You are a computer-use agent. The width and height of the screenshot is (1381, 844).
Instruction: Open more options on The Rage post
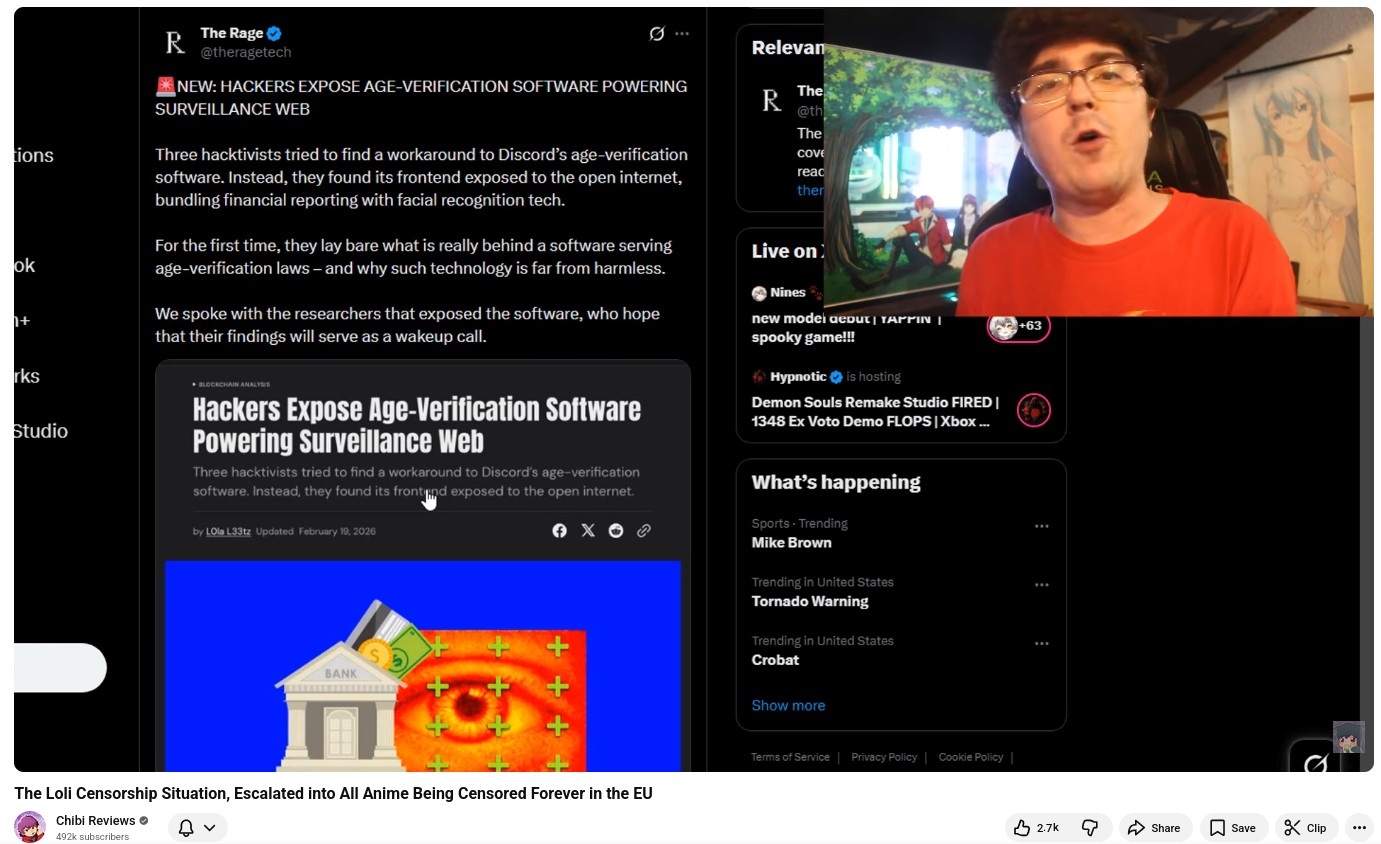[x=682, y=34]
